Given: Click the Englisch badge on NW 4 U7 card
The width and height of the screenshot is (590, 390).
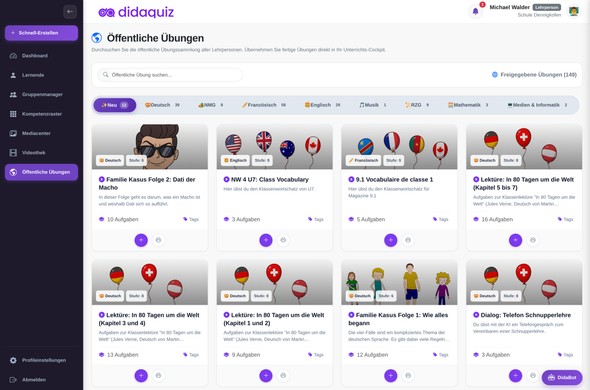Looking at the screenshot, I should tap(235, 160).
